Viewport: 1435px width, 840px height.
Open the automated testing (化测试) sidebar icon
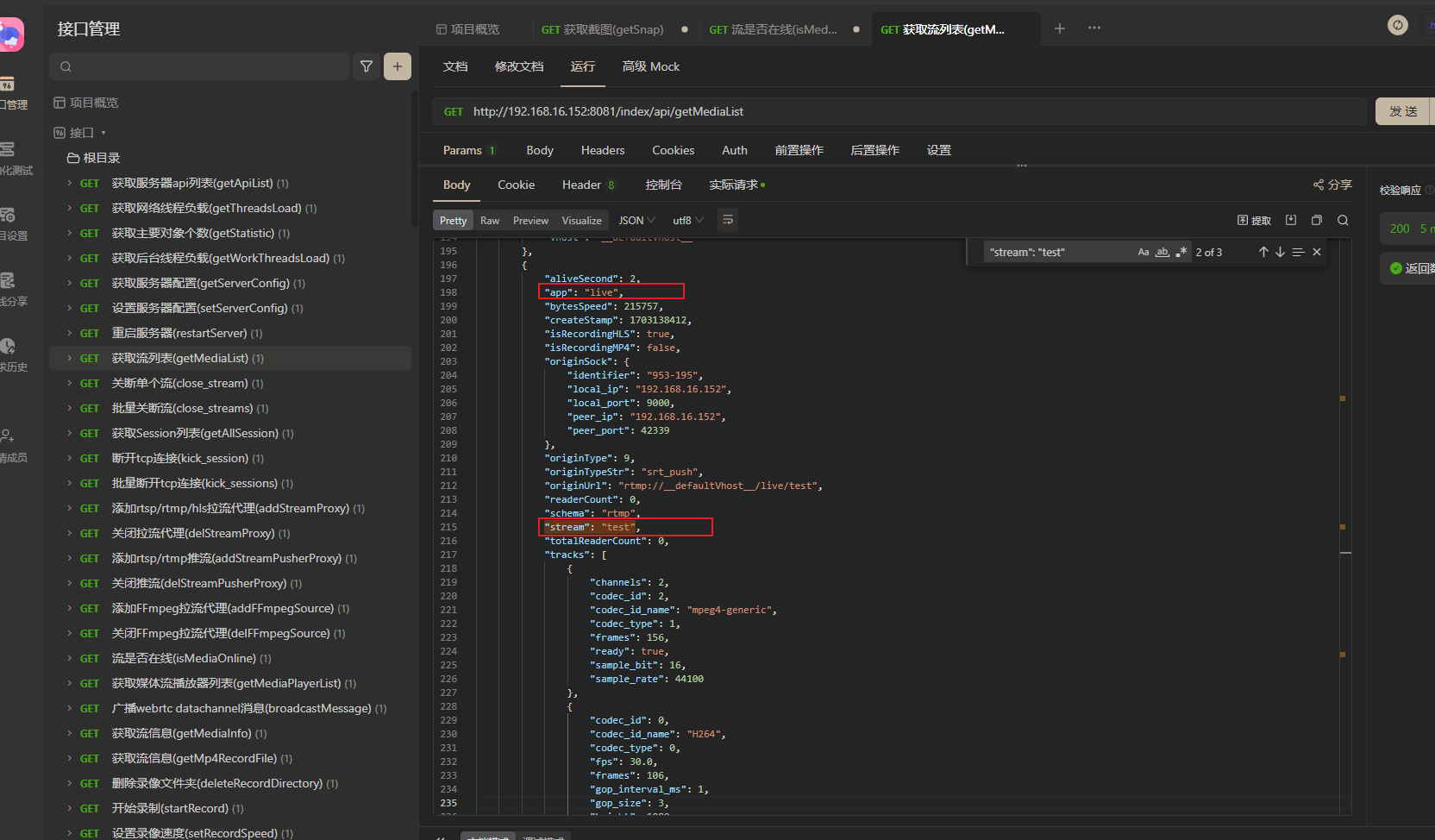[8, 149]
